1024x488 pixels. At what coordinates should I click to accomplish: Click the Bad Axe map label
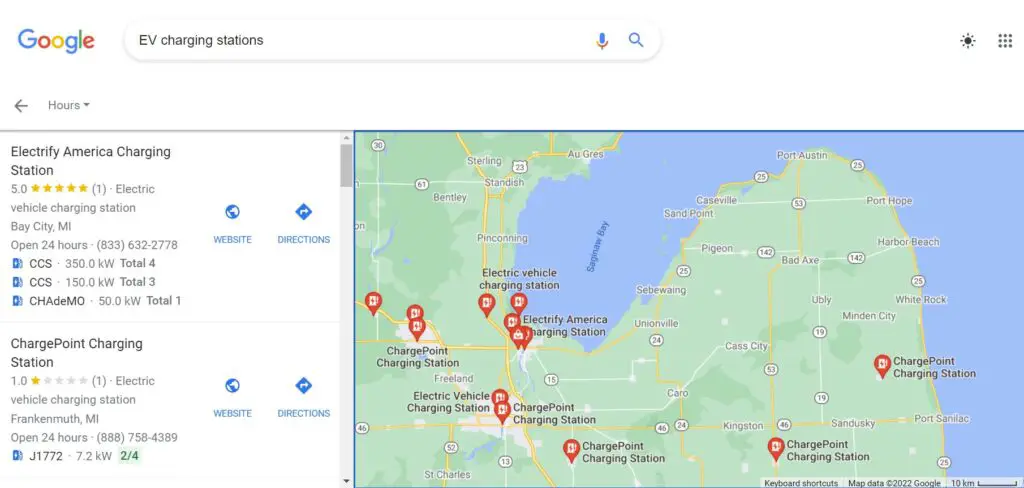(800, 260)
